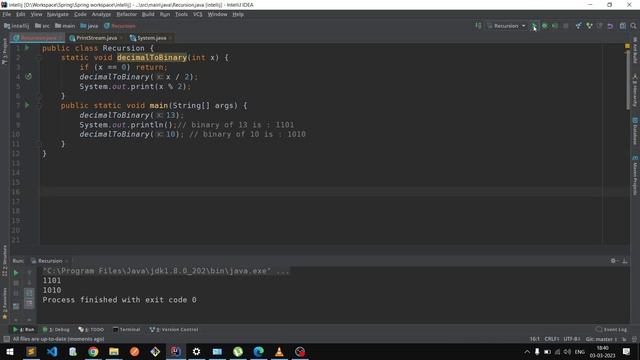Click VCS Commit icon in toolbar

(x=589, y=26)
